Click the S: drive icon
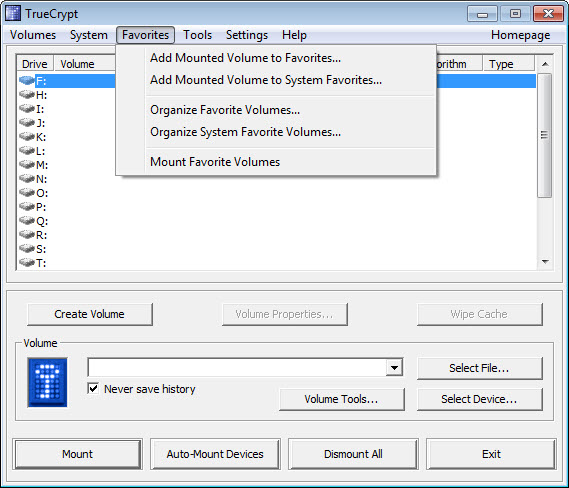Image resolution: width=569 pixels, height=488 pixels. coord(26,249)
